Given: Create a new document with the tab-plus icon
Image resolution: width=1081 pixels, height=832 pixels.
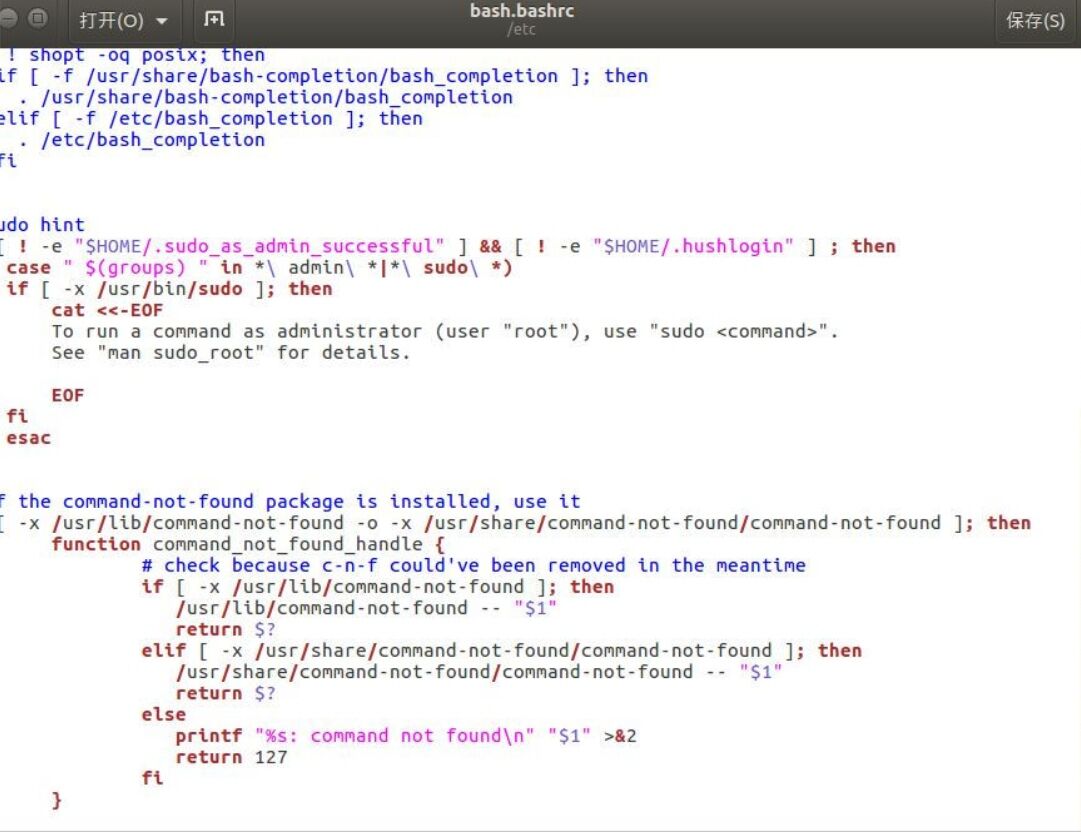Looking at the screenshot, I should (214, 19).
